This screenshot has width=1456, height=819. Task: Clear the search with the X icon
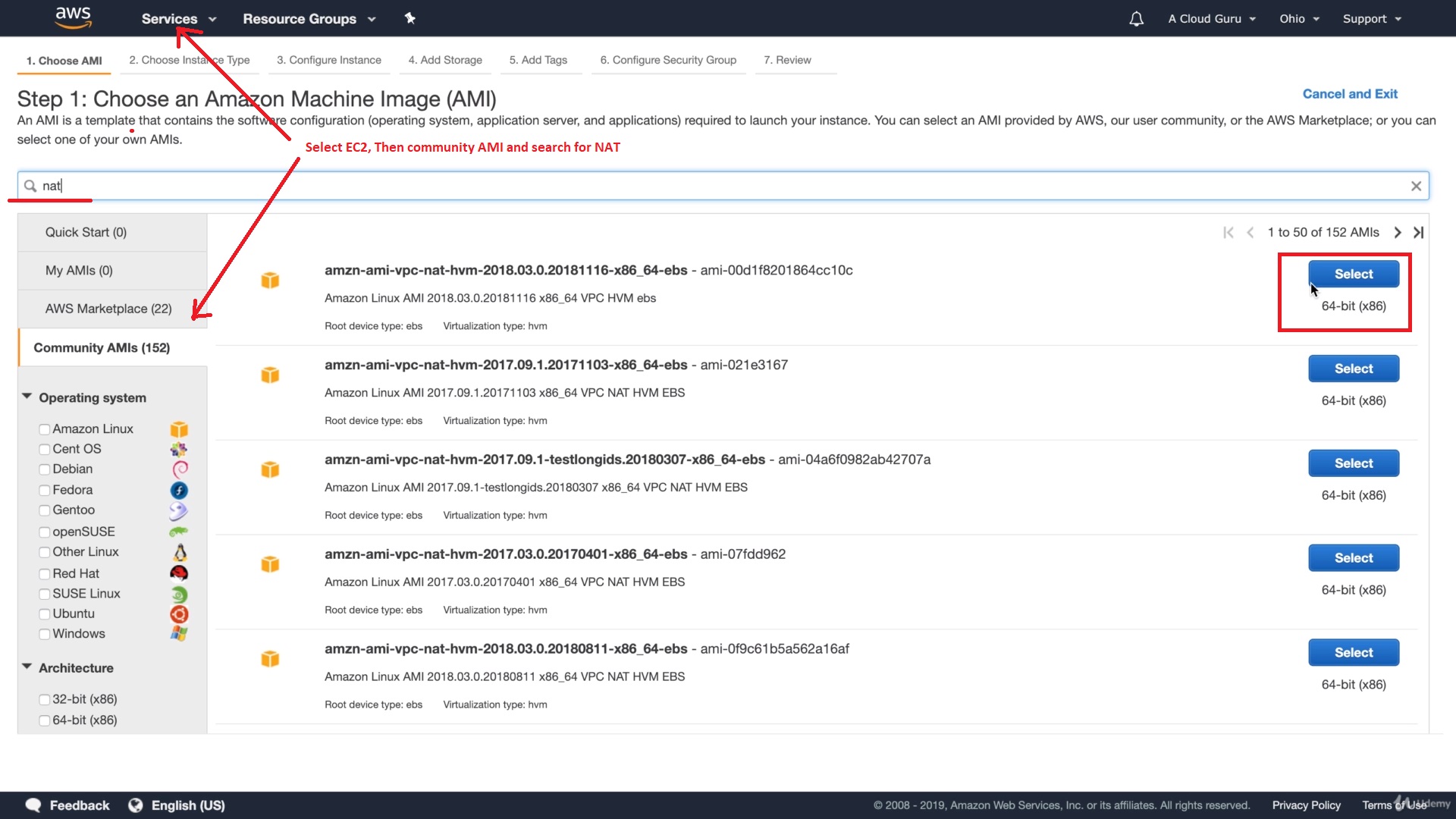(x=1416, y=186)
